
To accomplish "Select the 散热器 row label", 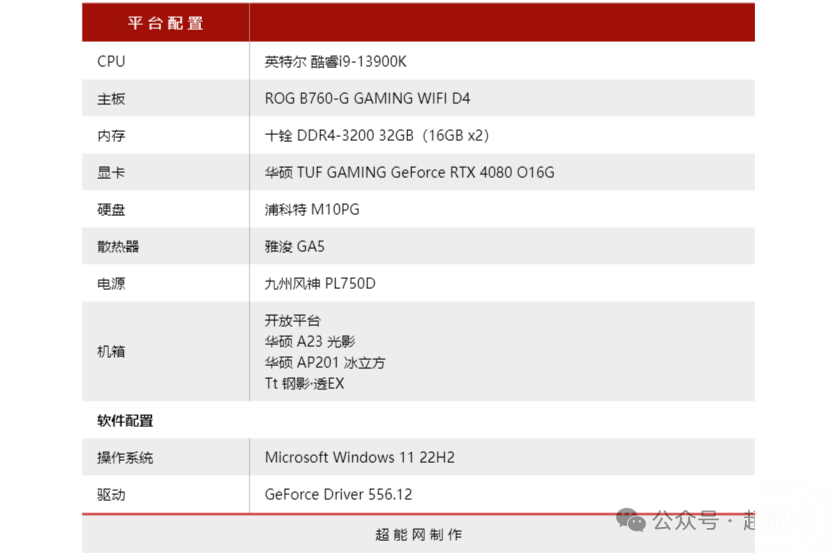I will click(118, 247).
